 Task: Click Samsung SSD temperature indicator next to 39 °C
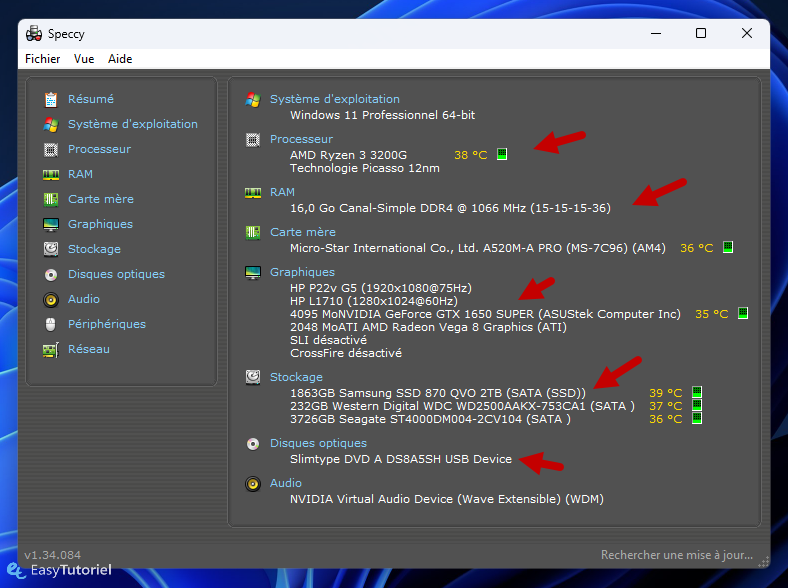click(x=697, y=391)
